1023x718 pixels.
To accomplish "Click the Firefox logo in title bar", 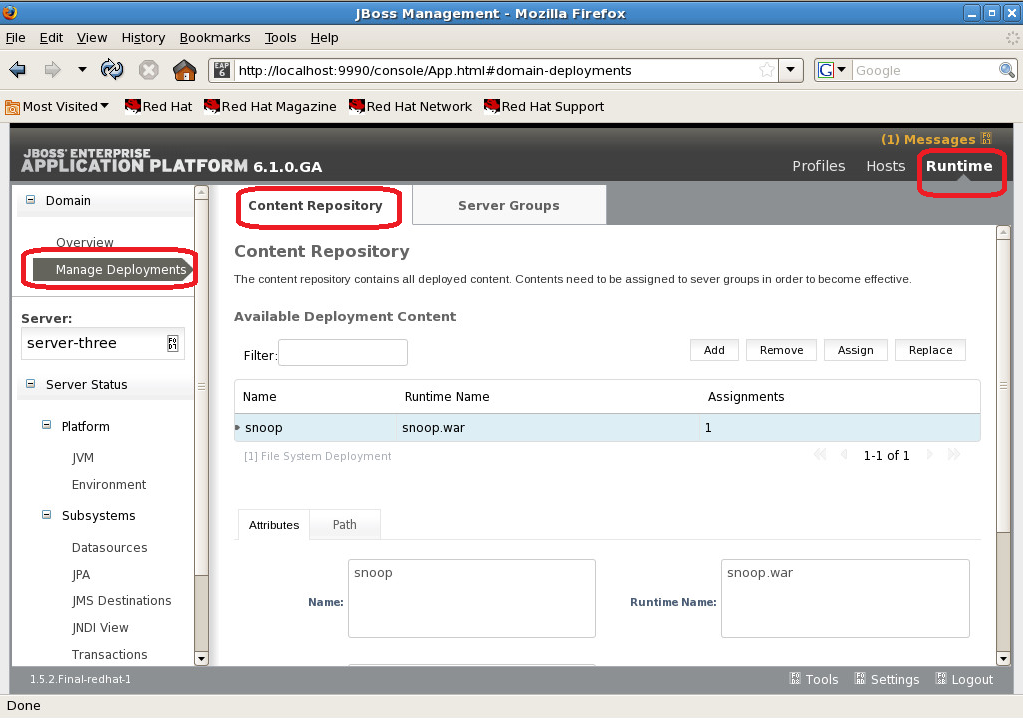I will pos(10,12).
